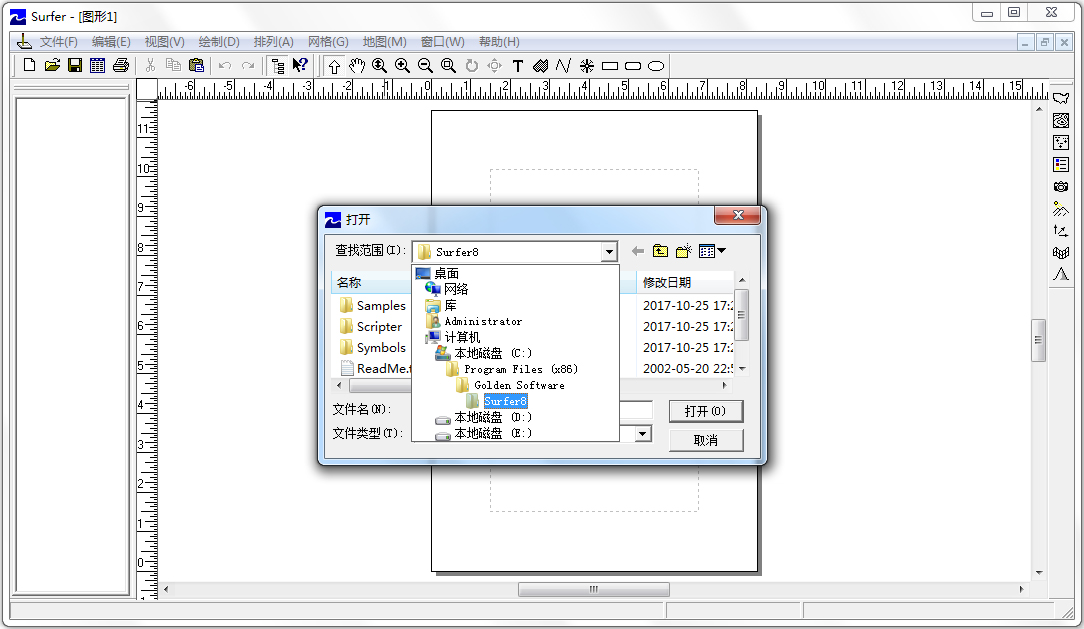Click the Zoom Rectangle icon
1084x629 pixels.
pos(449,66)
